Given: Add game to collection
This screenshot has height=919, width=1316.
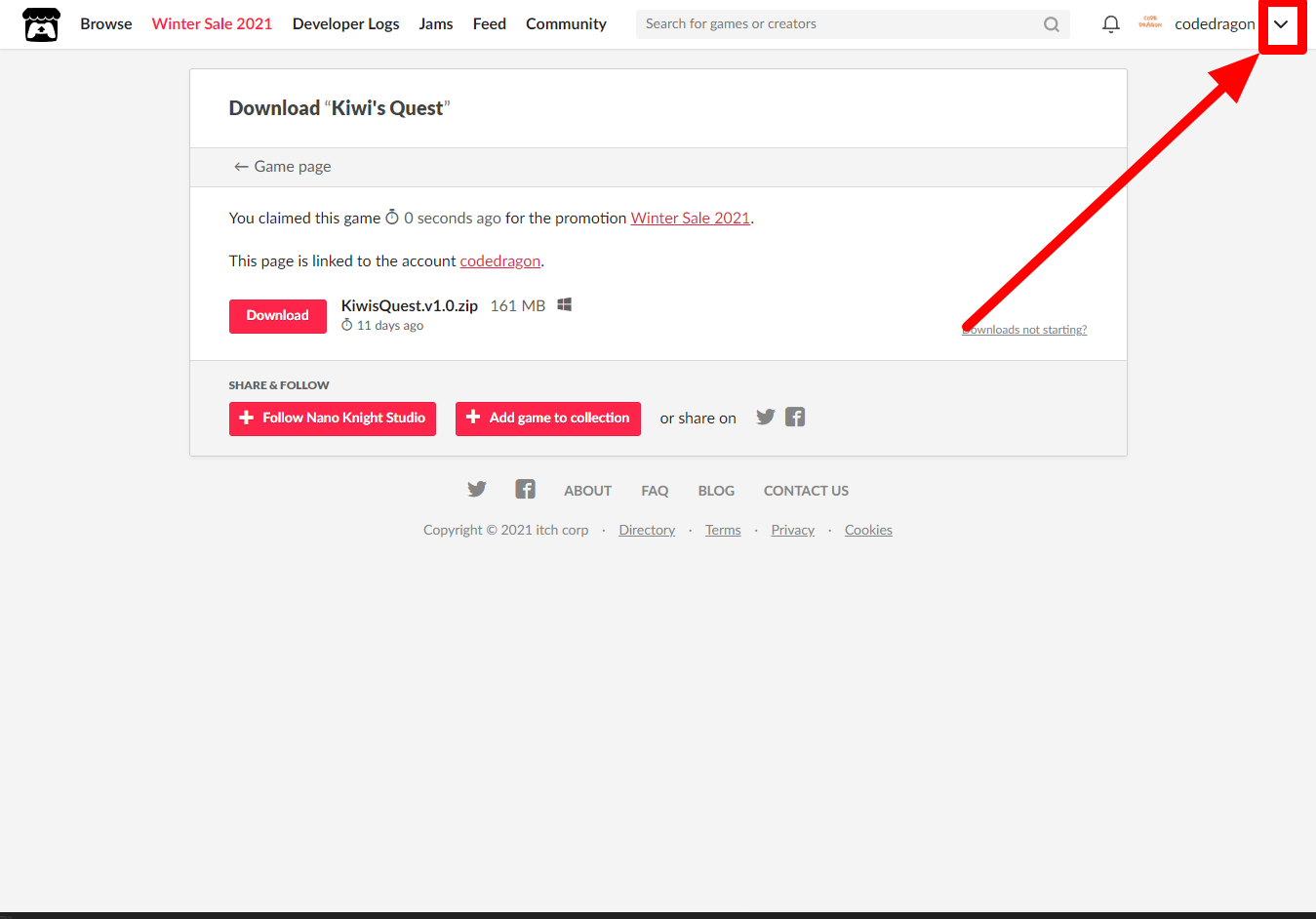Looking at the screenshot, I should point(548,419).
